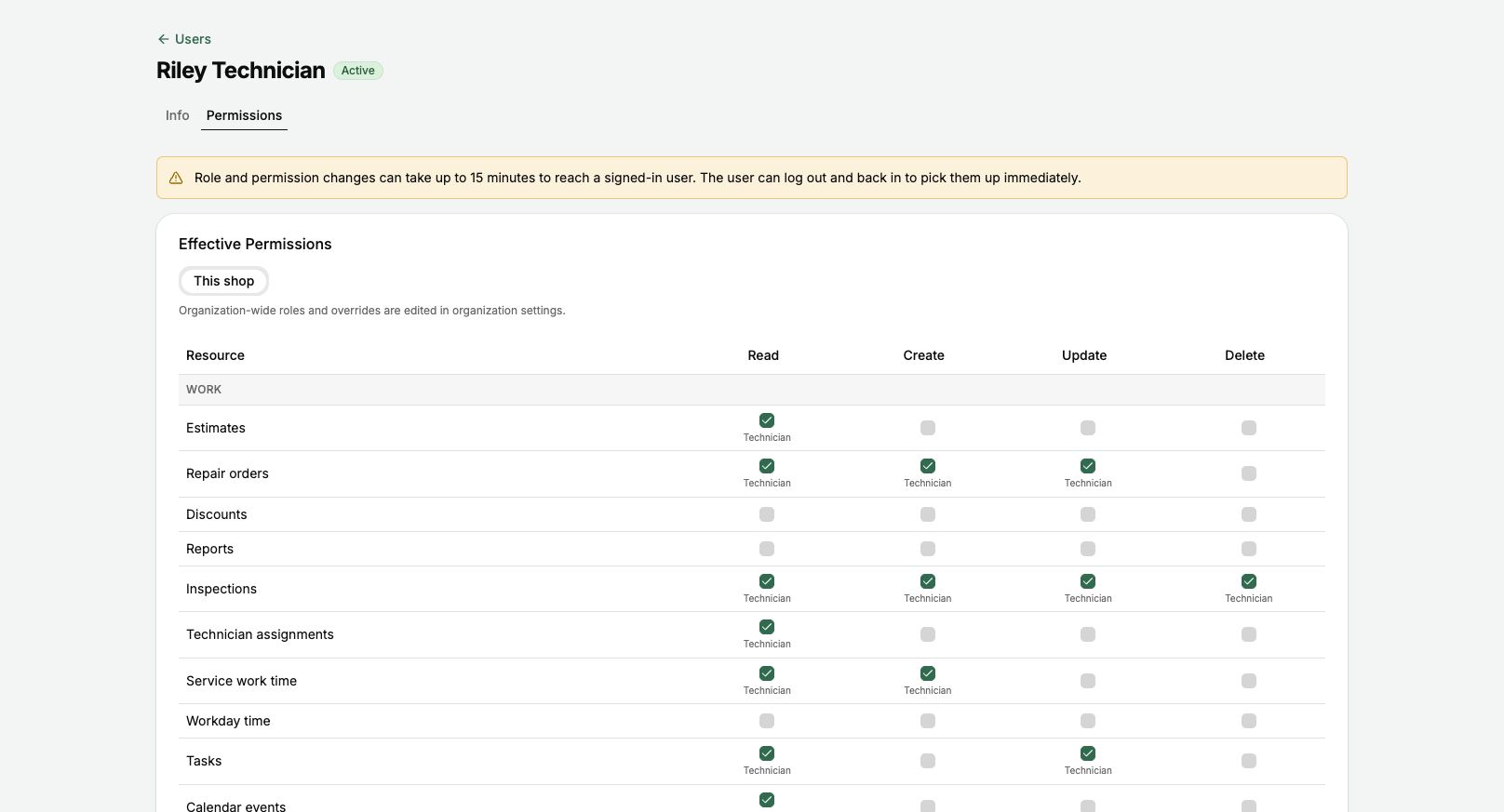Screen dimensions: 1504x812
Task: Click the Effective Permissions heading
Action: point(255,244)
